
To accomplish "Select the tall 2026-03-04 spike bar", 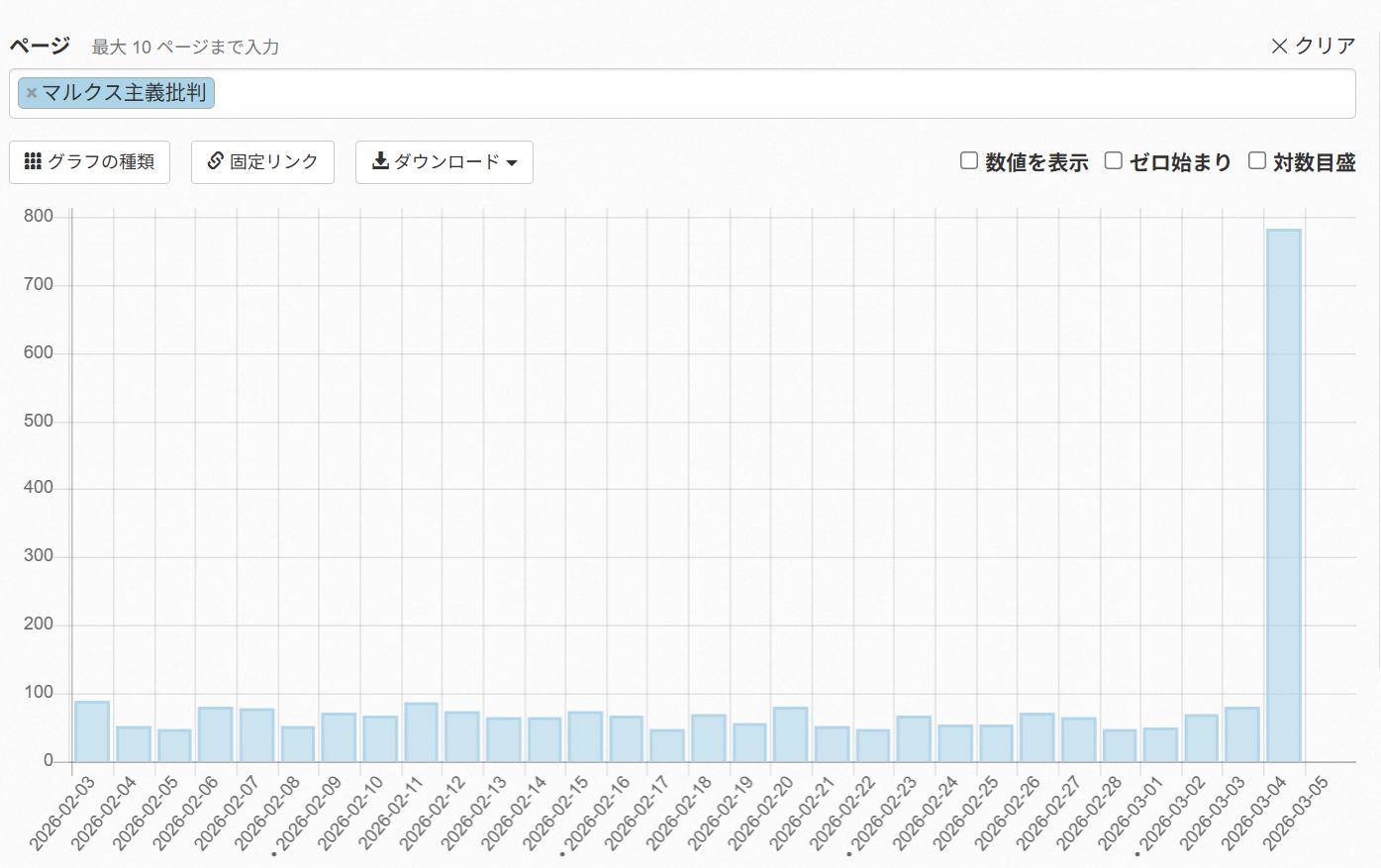I will click(1284, 495).
